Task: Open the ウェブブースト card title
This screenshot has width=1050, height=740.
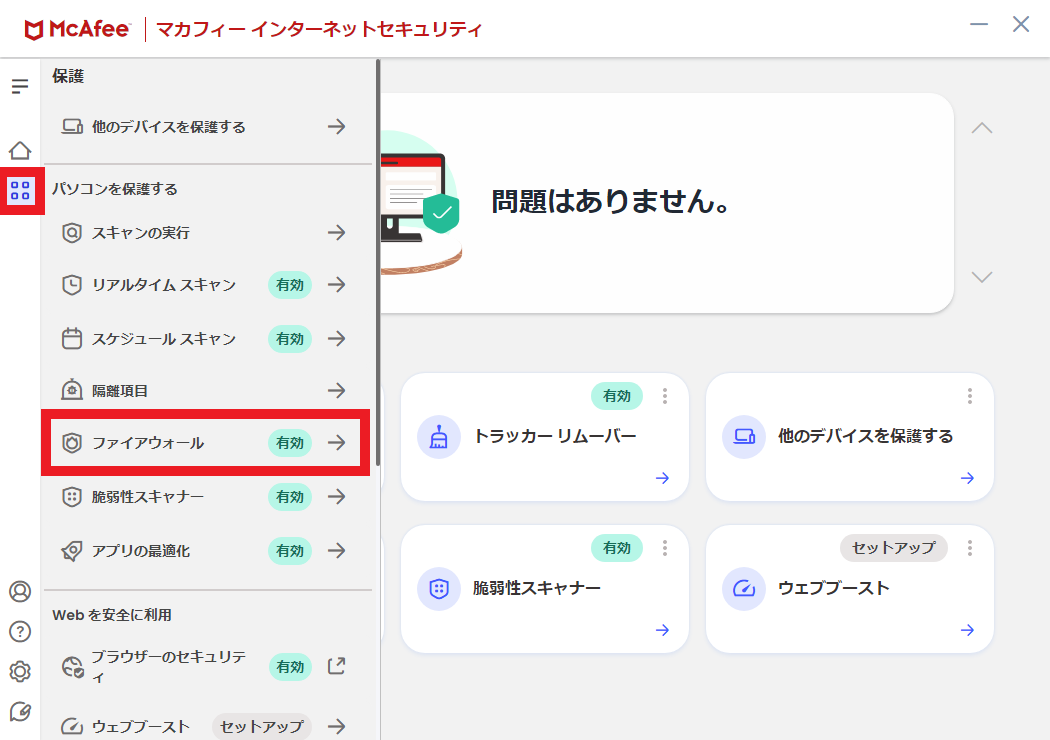Action: click(834, 588)
